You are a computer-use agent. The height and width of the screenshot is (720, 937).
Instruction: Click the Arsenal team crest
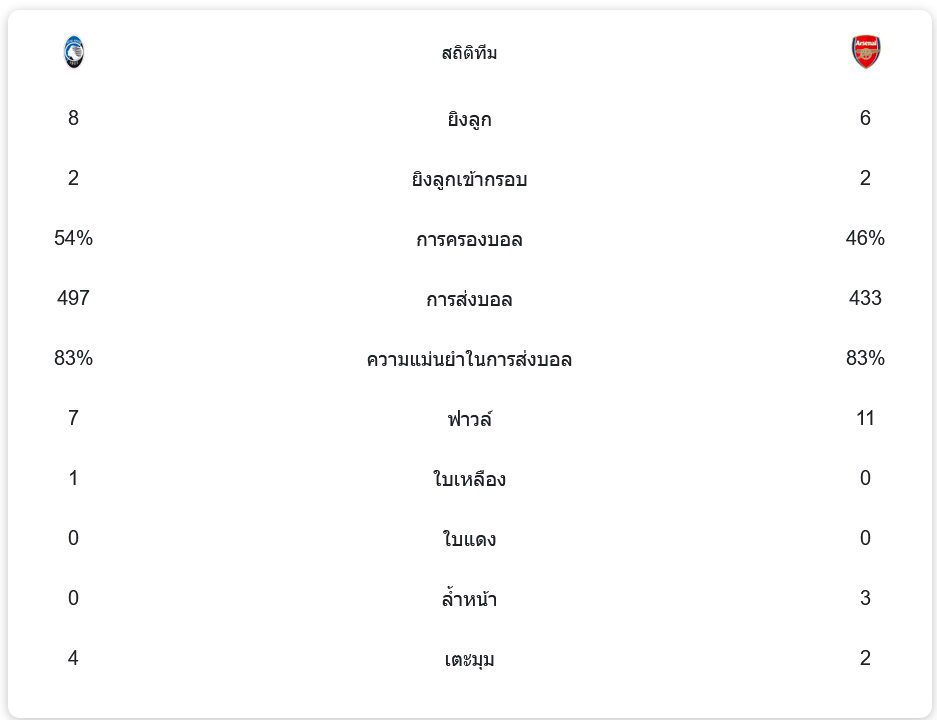(x=865, y=52)
